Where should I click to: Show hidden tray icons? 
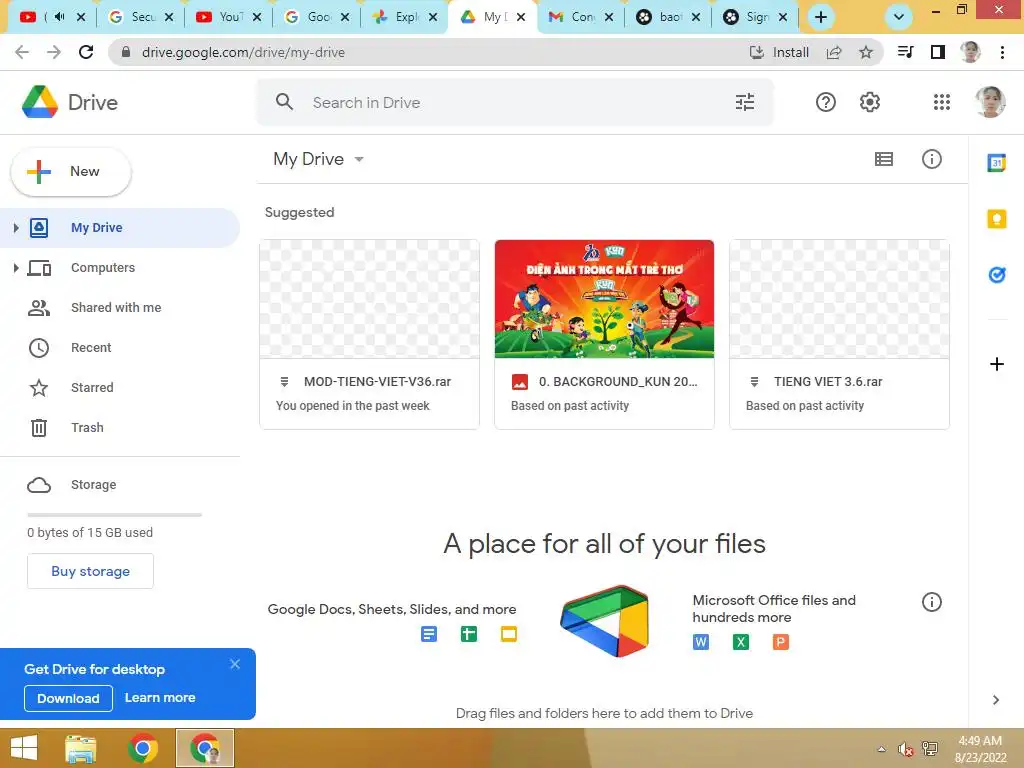[882, 749]
